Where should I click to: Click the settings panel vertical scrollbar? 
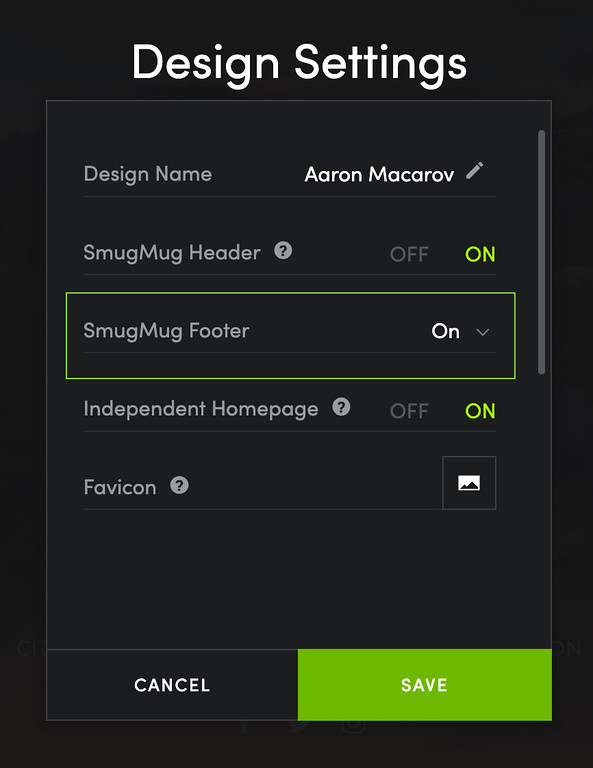point(541,252)
